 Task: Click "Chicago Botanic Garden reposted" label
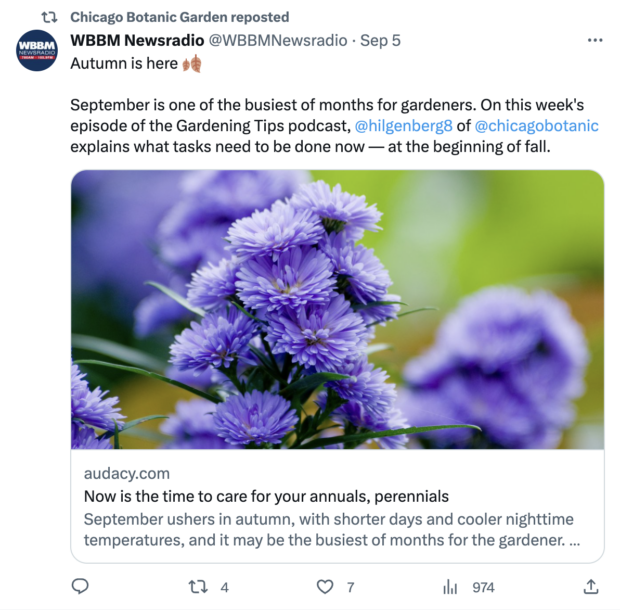click(180, 17)
